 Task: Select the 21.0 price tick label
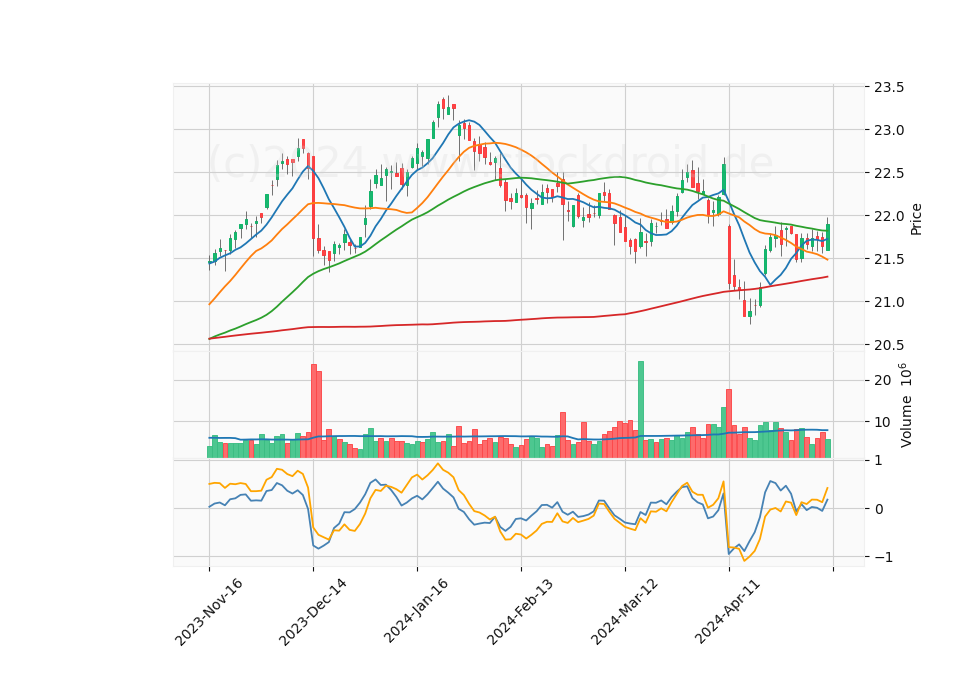888,302
